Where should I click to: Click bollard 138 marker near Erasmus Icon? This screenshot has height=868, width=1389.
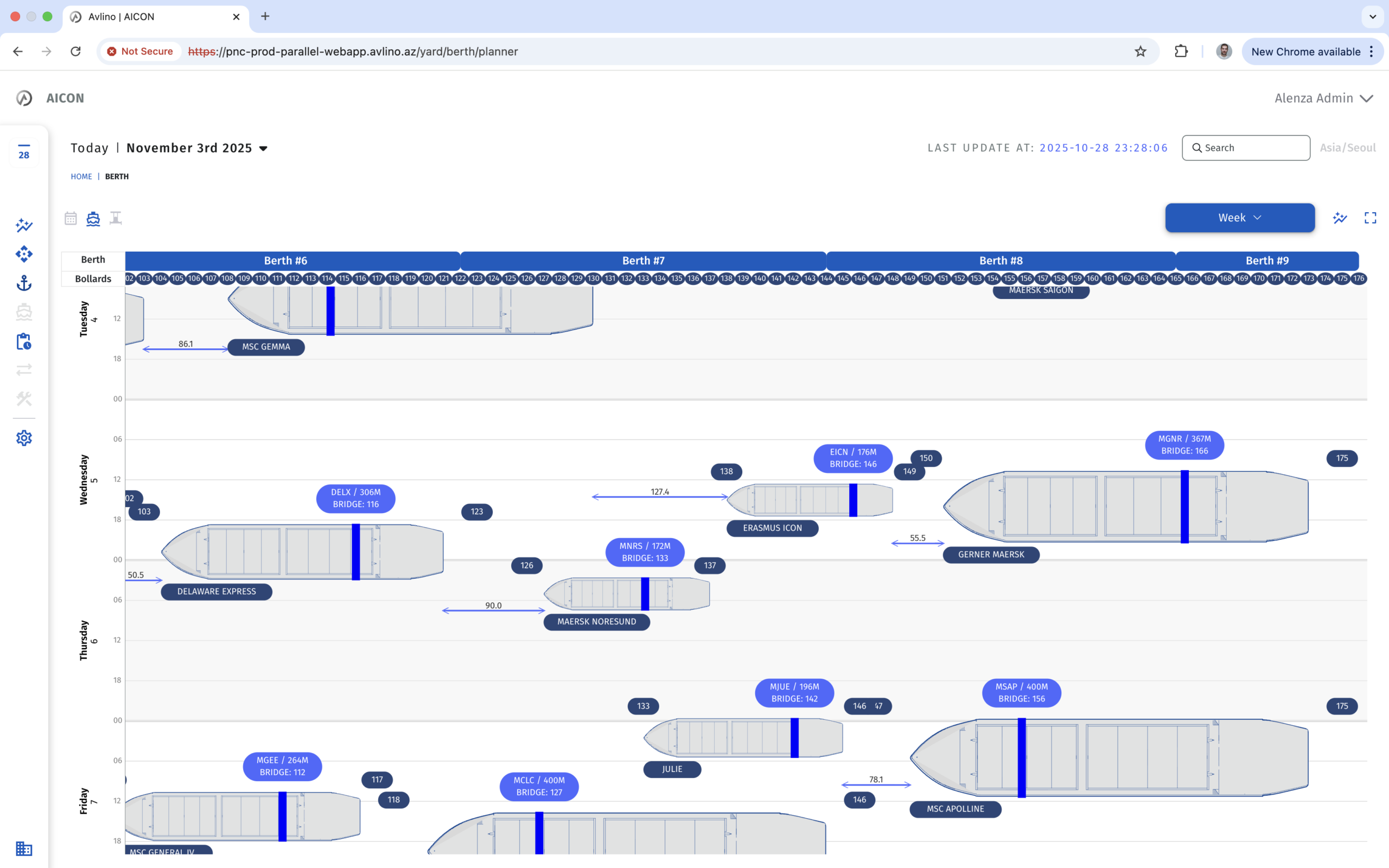726,471
